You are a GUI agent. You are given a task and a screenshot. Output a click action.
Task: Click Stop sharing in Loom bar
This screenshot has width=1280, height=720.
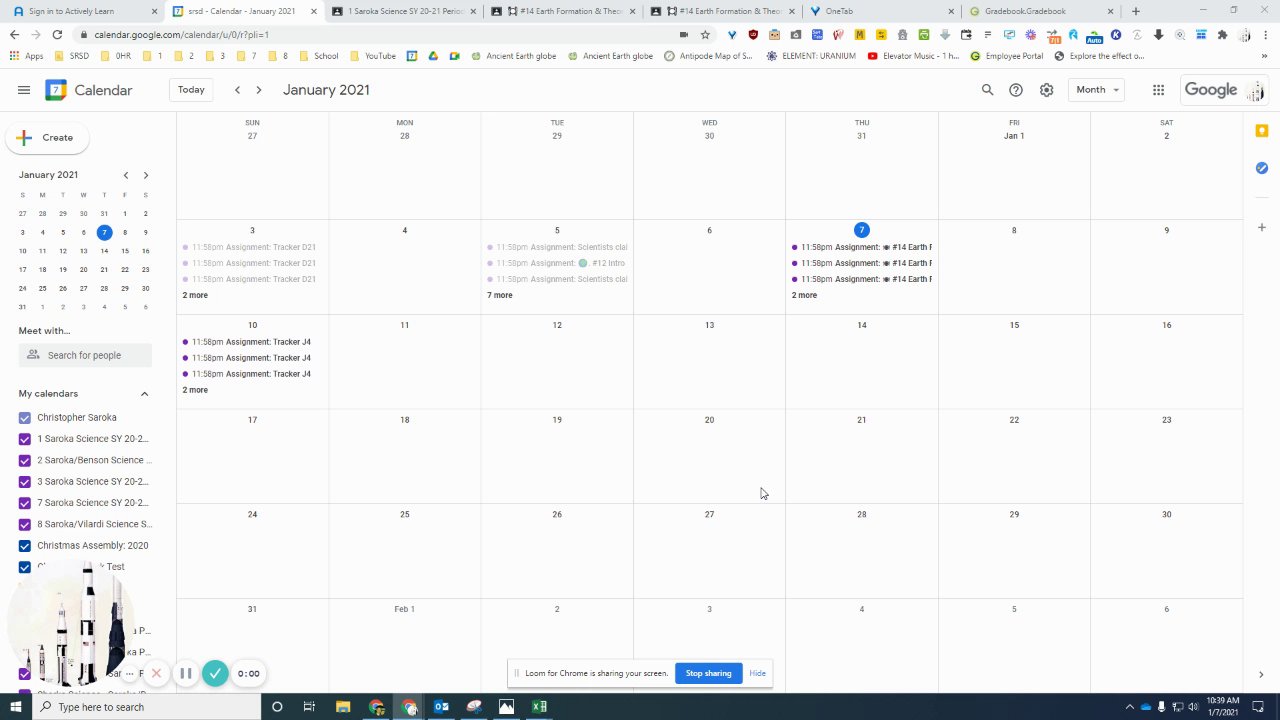pyautogui.click(x=708, y=673)
